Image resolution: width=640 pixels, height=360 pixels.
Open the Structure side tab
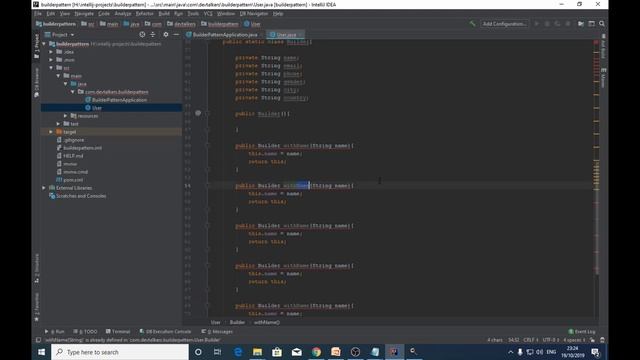pos(37,268)
